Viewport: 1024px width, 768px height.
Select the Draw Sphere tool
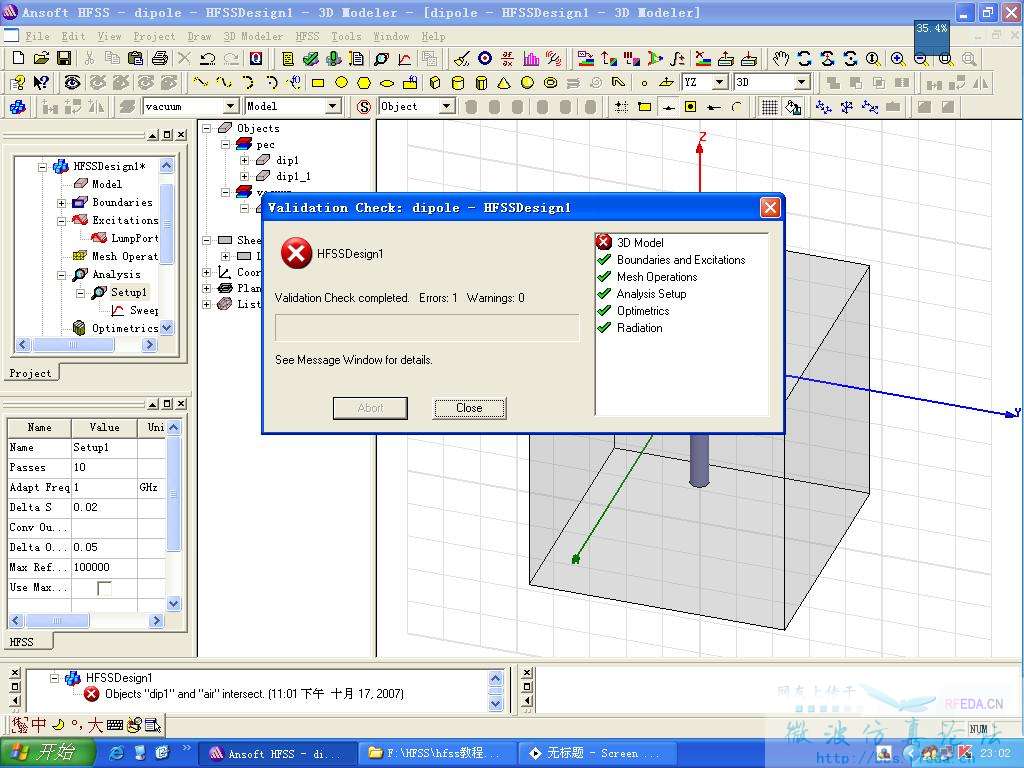(x=527, y=82)
